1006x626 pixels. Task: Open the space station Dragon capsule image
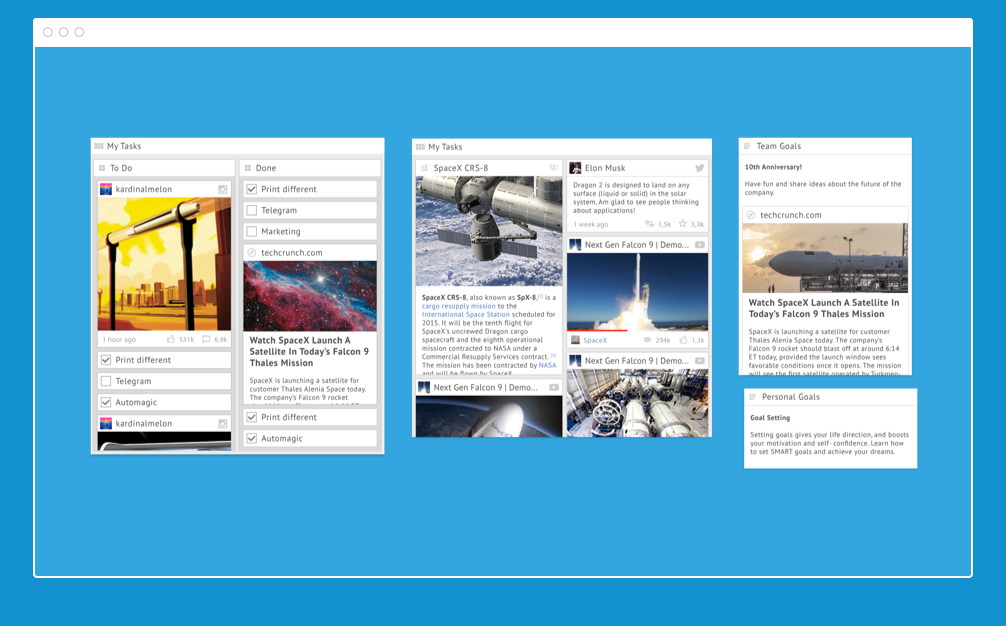coord(489,231)
